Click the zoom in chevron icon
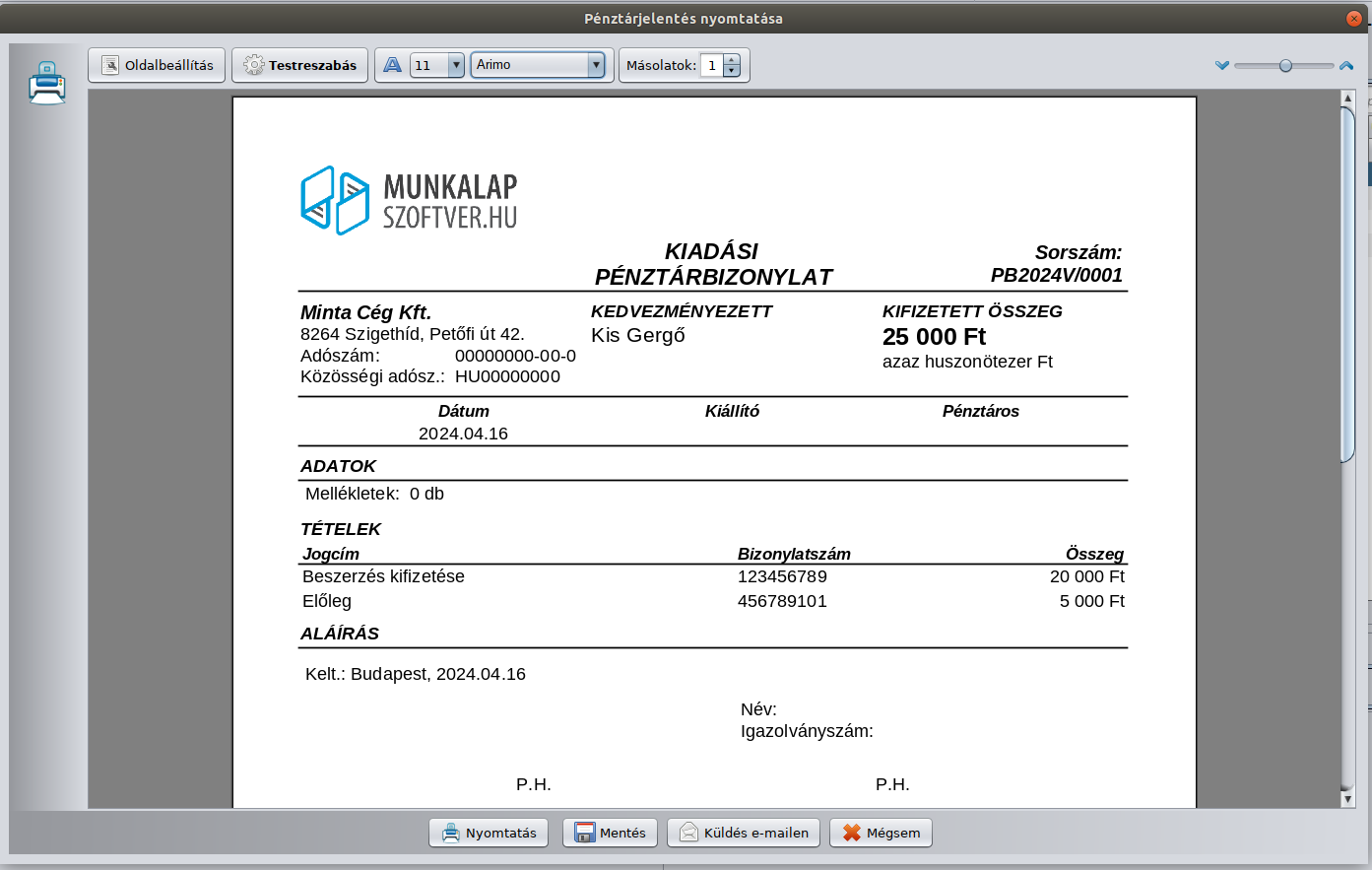The image size is (1372, 870). [1346, 65]
